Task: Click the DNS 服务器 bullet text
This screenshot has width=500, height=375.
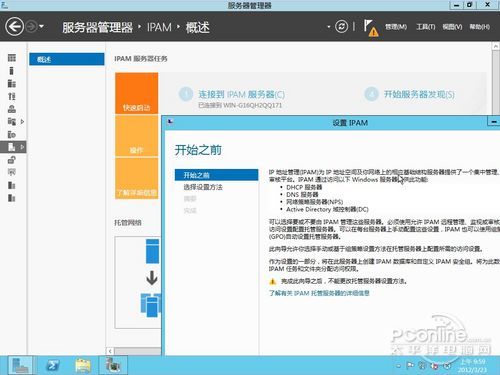Action: pyautogui.click(x=302, y=194)
